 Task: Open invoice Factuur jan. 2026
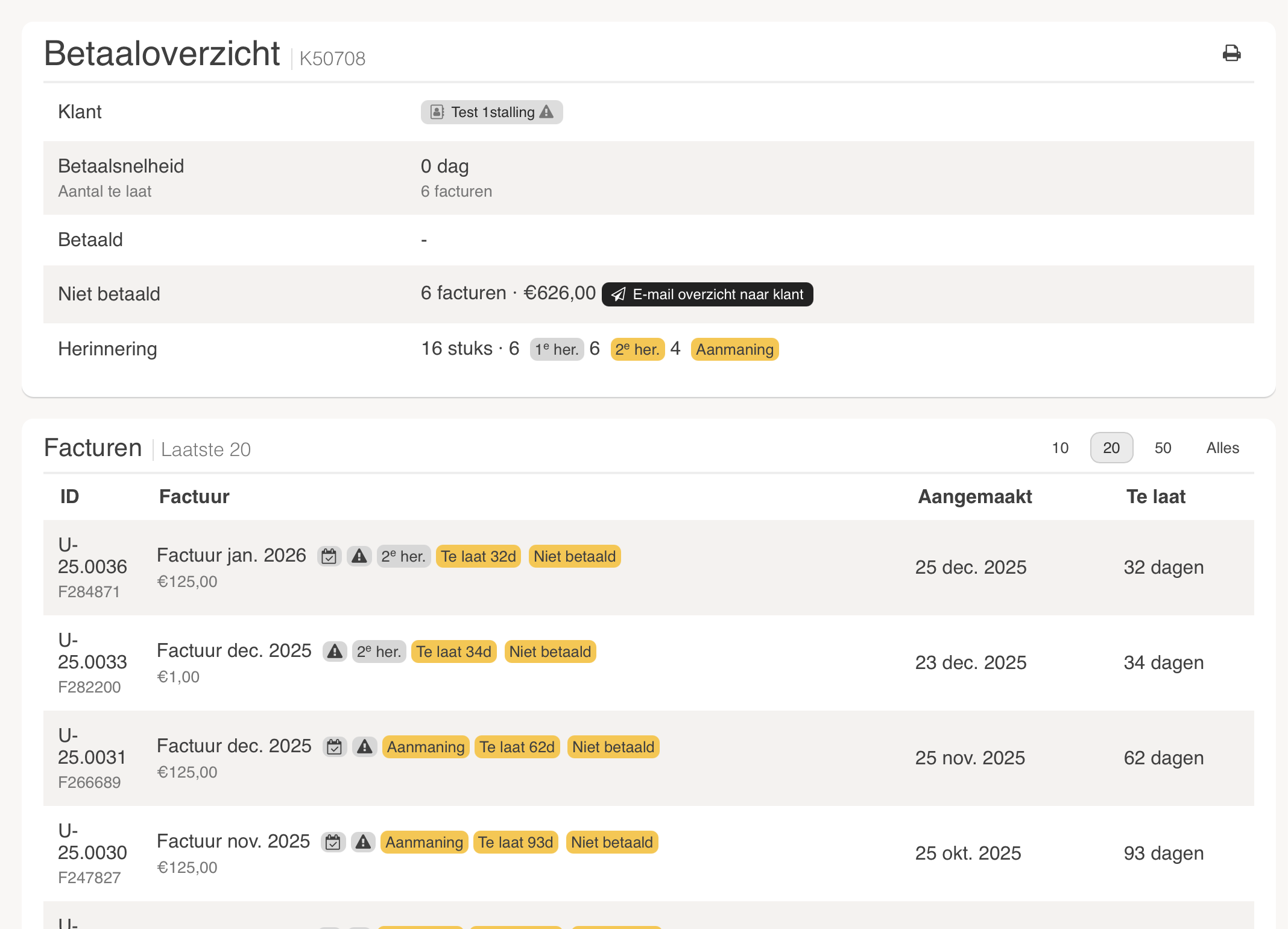(232, 556)
